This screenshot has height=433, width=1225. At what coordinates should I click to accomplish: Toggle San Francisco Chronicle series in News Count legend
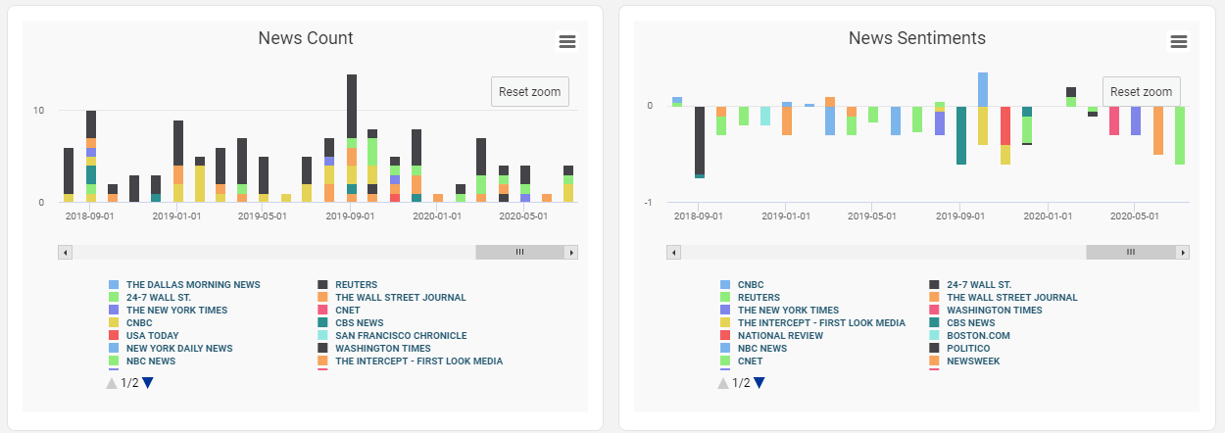coord(401,336)
